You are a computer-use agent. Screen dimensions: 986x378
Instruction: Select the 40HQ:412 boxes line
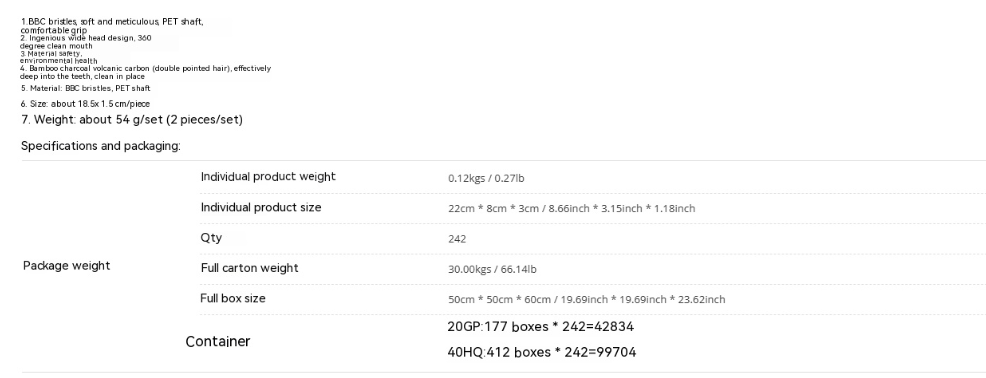542,352
